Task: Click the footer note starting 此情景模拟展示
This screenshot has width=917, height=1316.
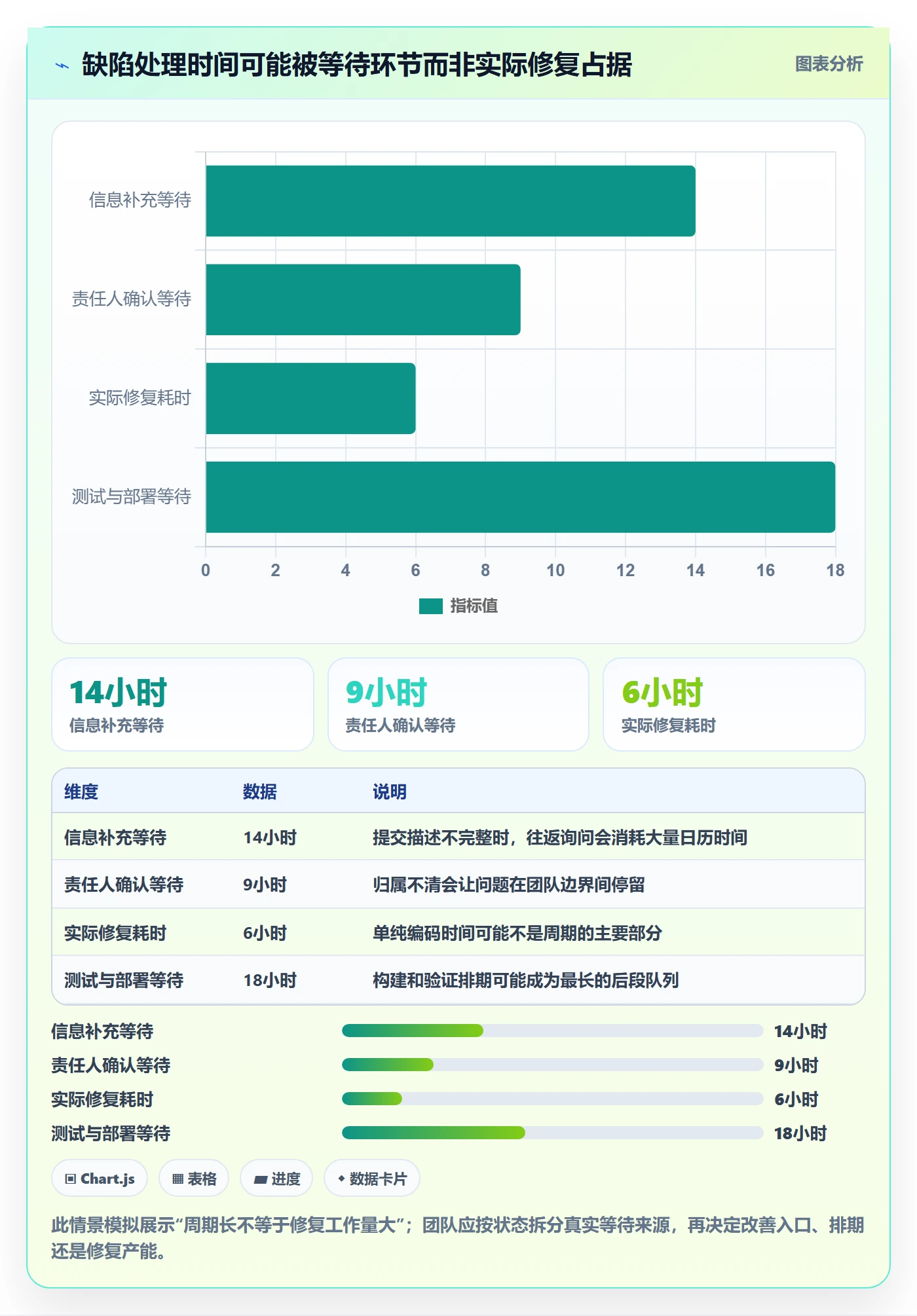Action: click(458, 1238)
